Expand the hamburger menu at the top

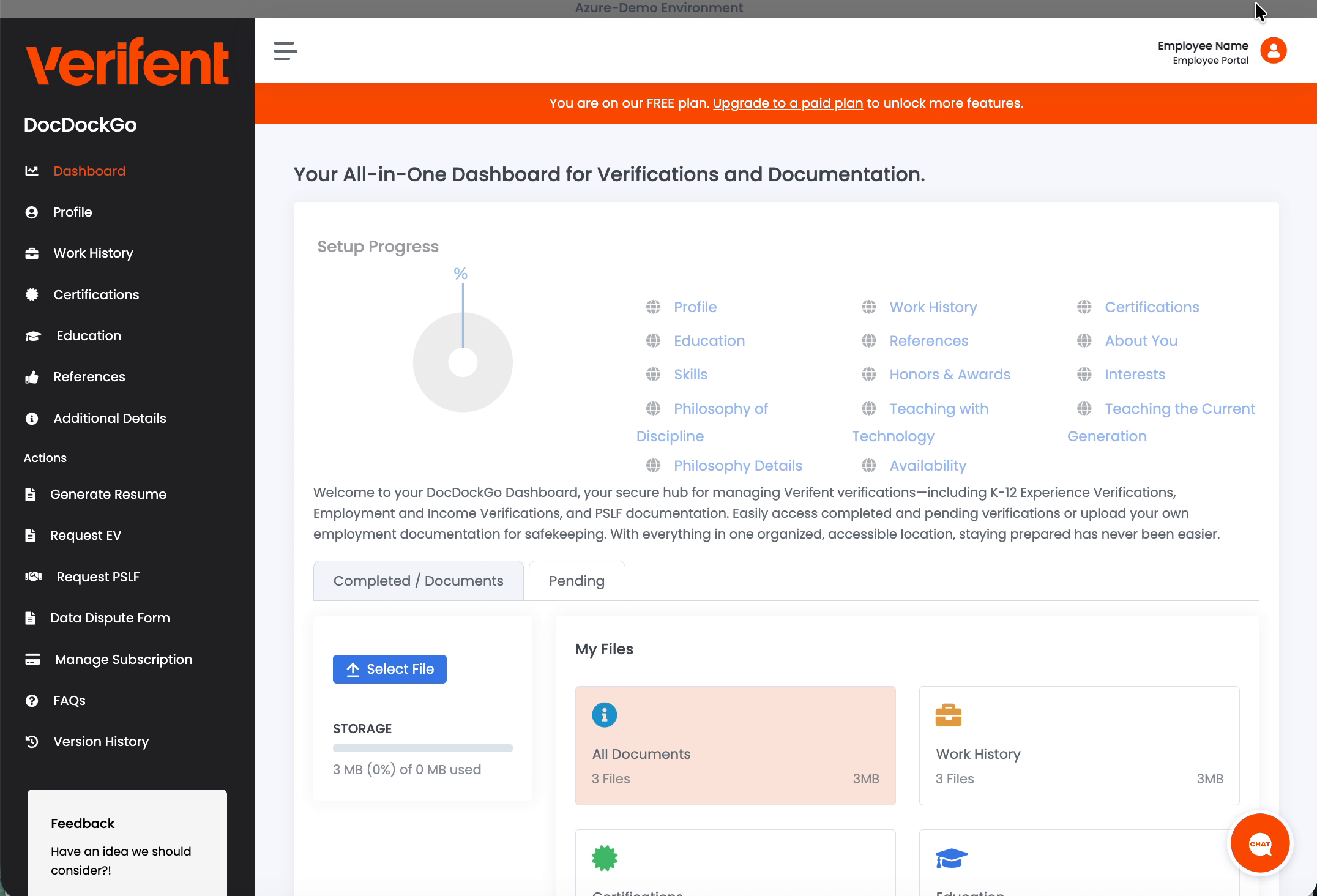tap(285, 51)
